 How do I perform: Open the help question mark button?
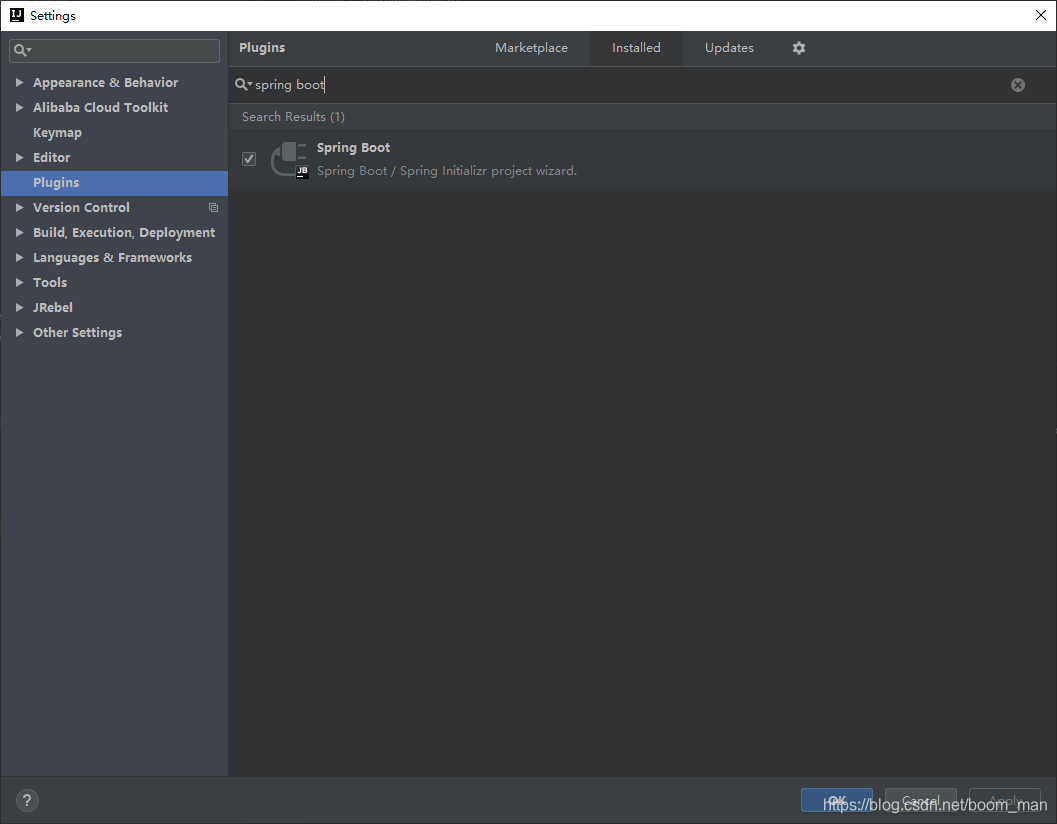(x=27, y=800)
